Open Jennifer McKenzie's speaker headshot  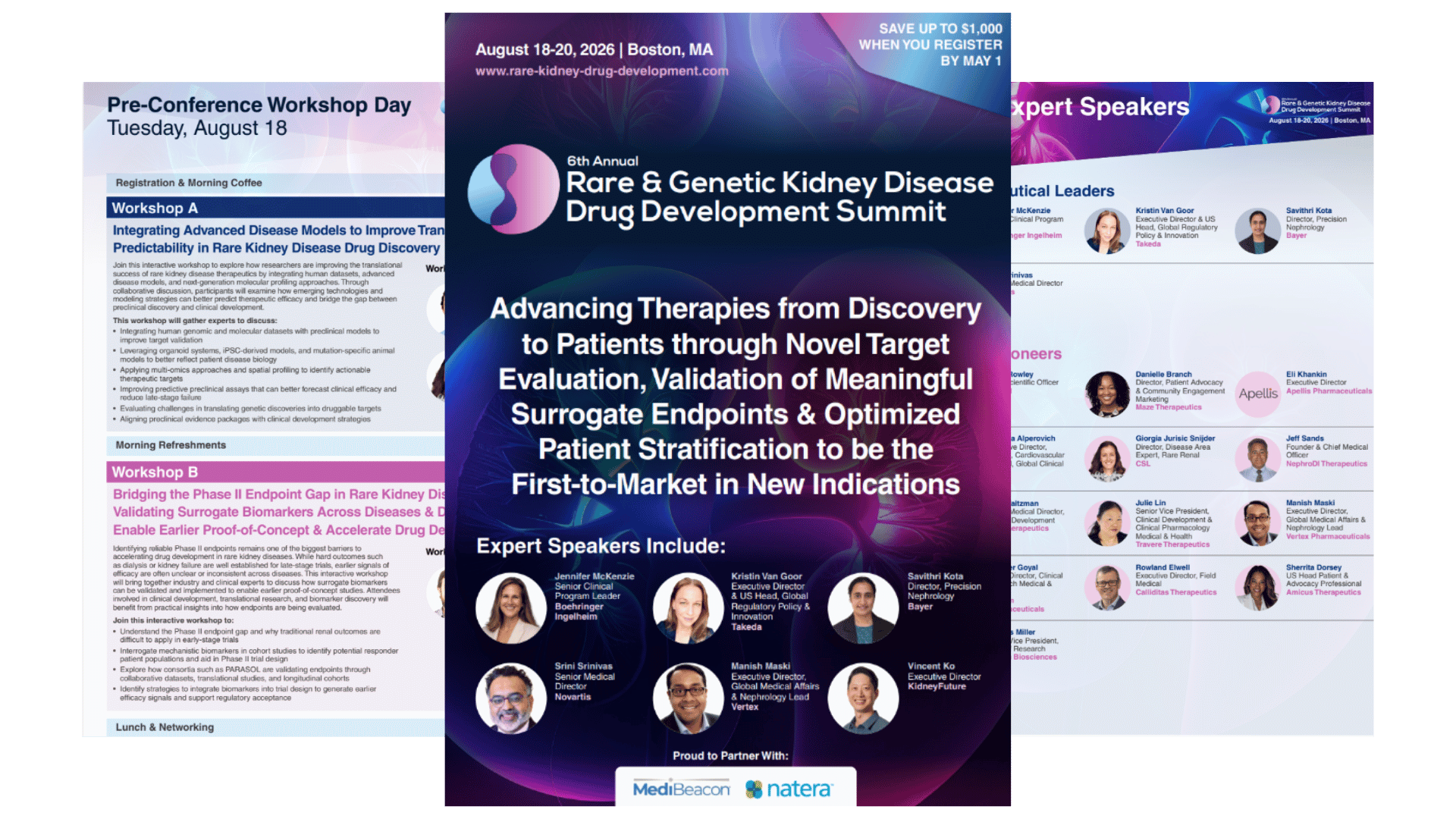tap(510, 607)
